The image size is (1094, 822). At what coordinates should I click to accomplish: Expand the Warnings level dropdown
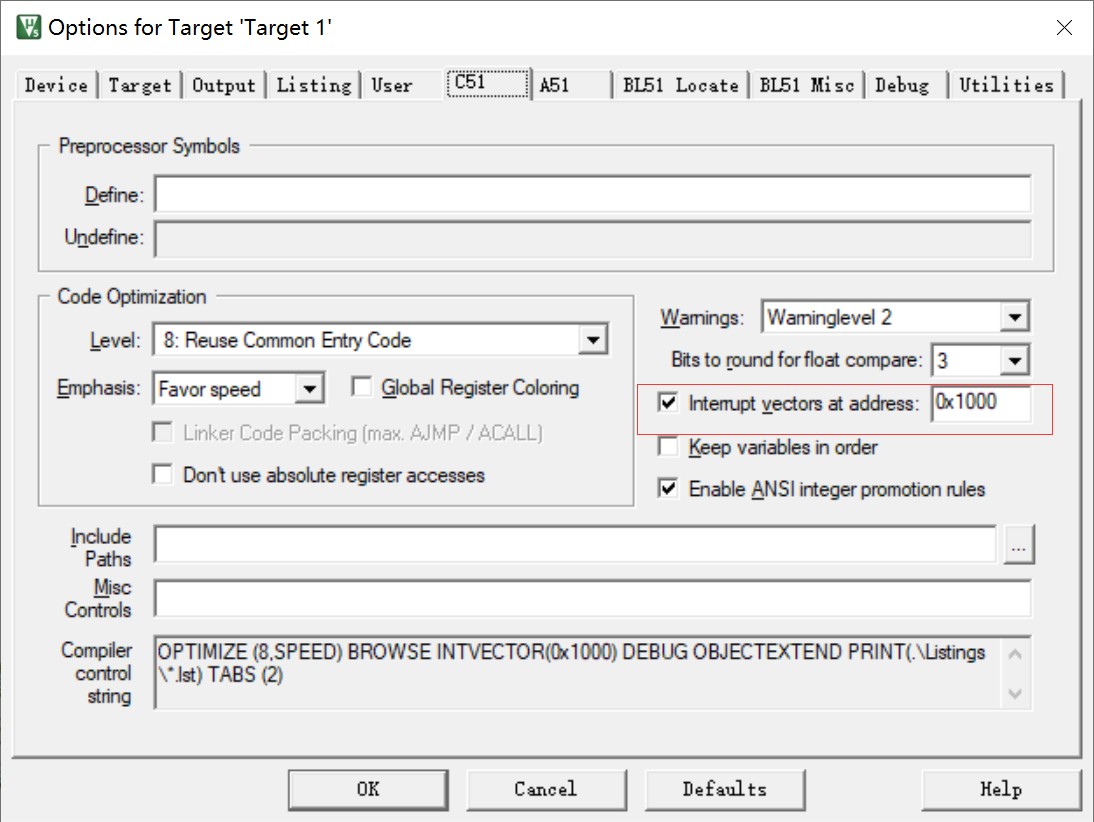coord(1014,317)
